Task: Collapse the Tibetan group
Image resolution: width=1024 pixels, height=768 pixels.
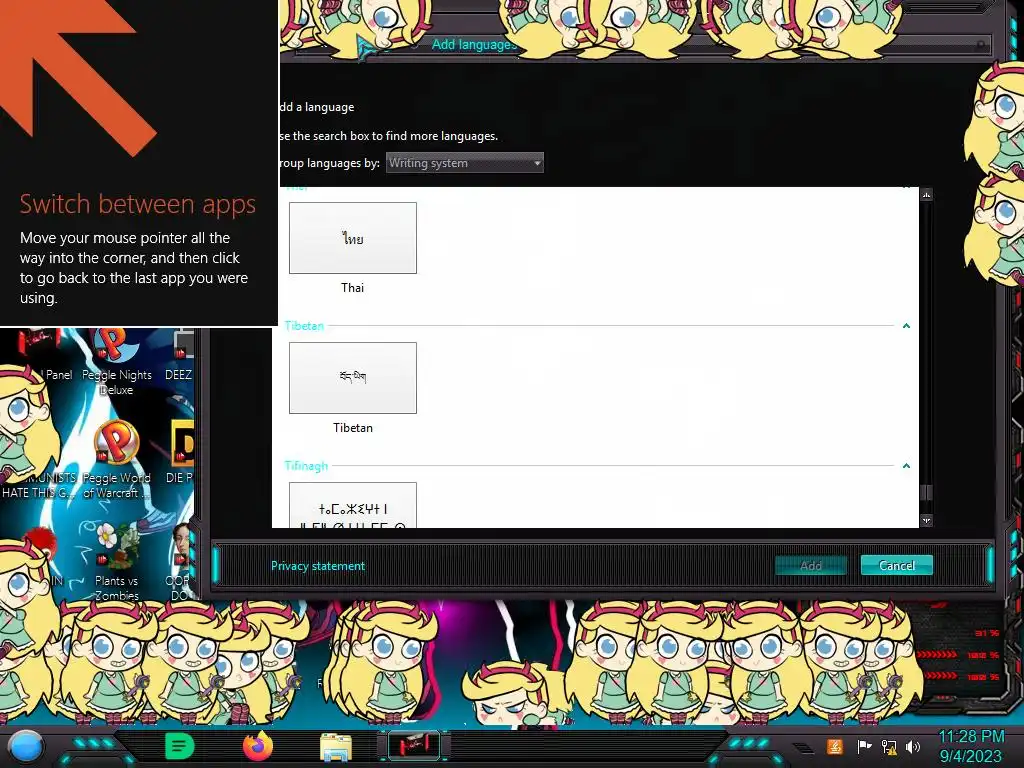Action: (x=906, y=325)
